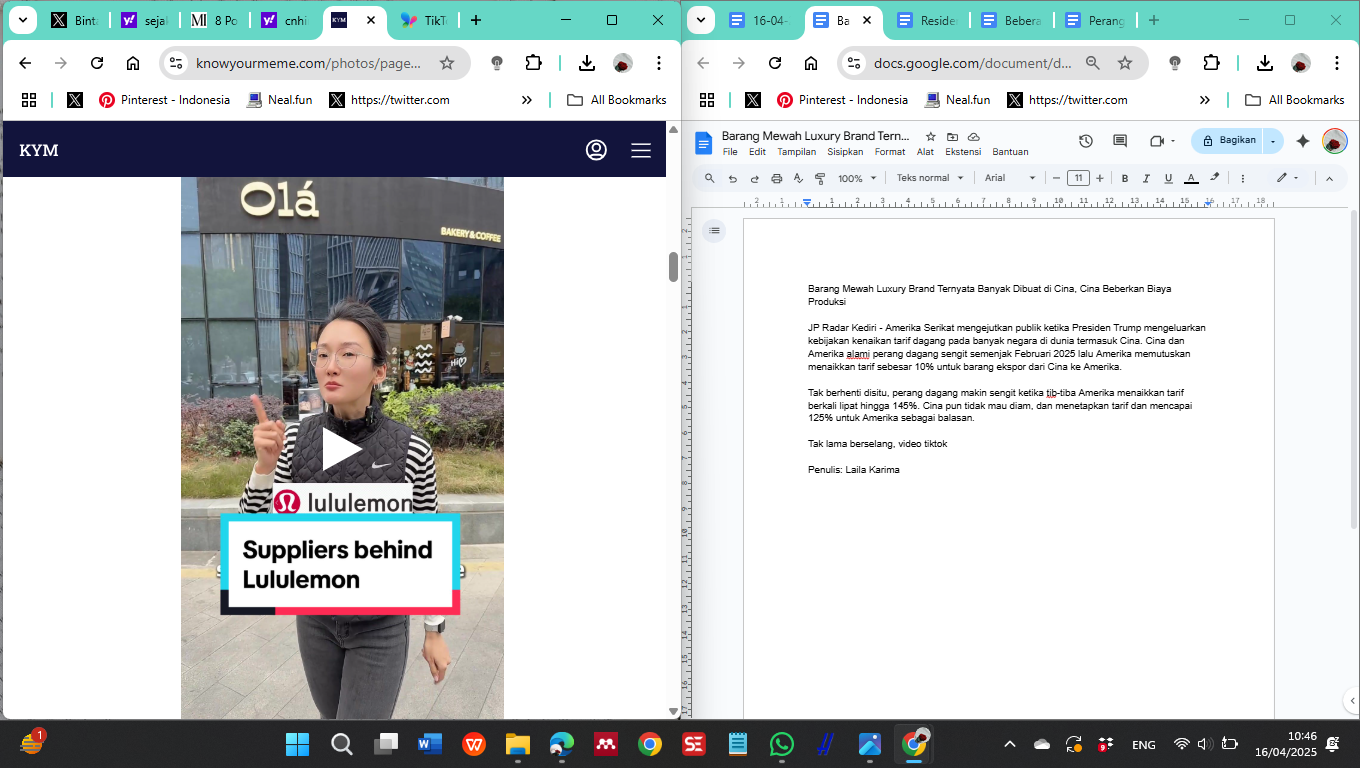The image size is (1360, 768).
Task: Click the zoom magnifier in Docs address bar
Action: point(1093,63)
